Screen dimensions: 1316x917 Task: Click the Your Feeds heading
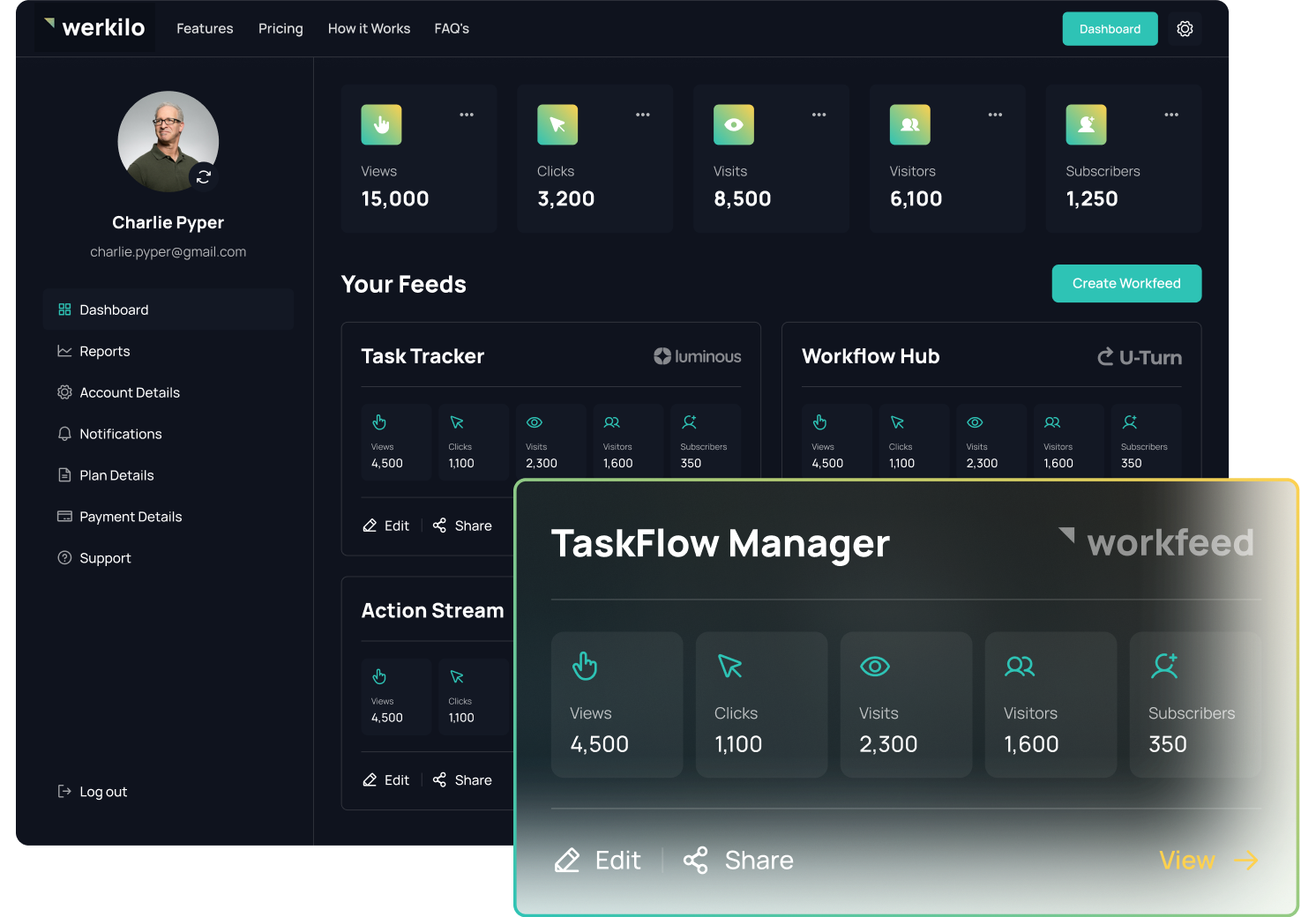(x=404, y=284)
